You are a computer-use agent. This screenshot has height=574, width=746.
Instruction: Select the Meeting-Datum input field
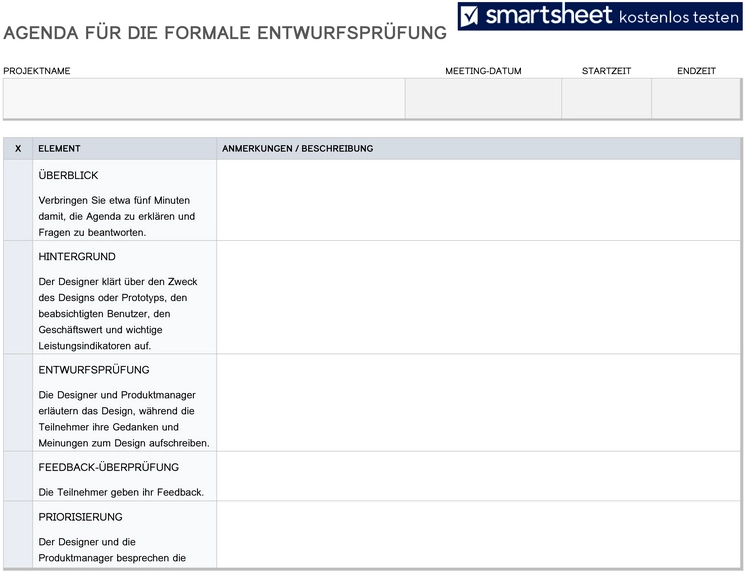pyautogui.click(x=483, y=99)
